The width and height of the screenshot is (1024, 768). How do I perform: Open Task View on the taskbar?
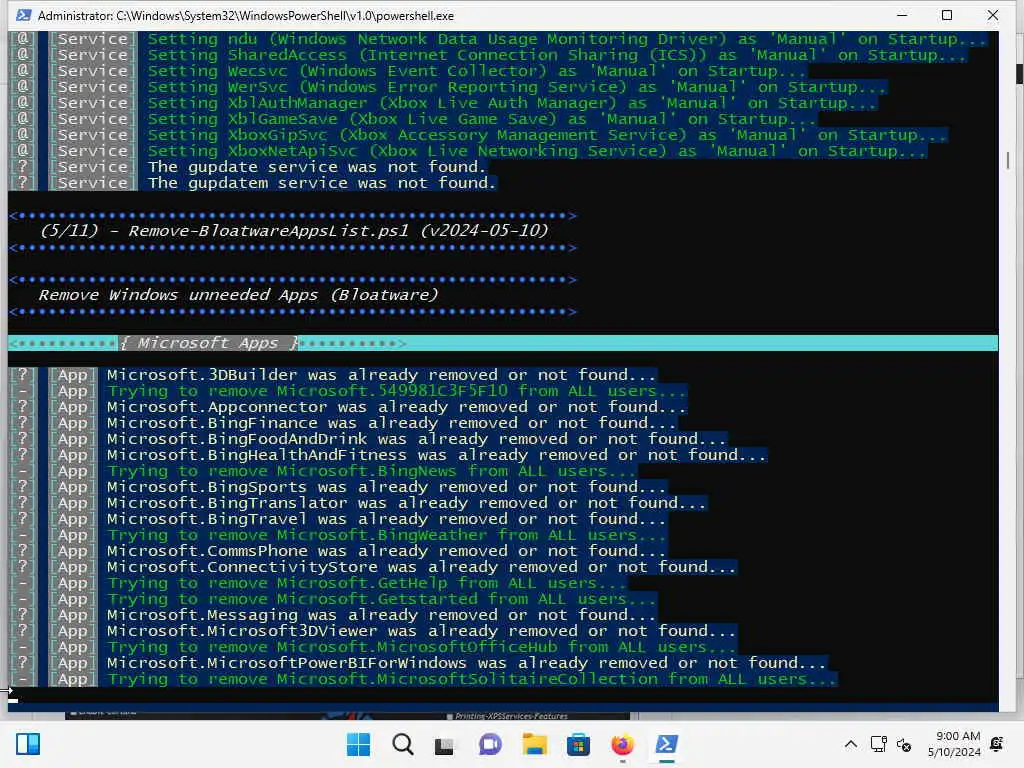pos(445,744)
